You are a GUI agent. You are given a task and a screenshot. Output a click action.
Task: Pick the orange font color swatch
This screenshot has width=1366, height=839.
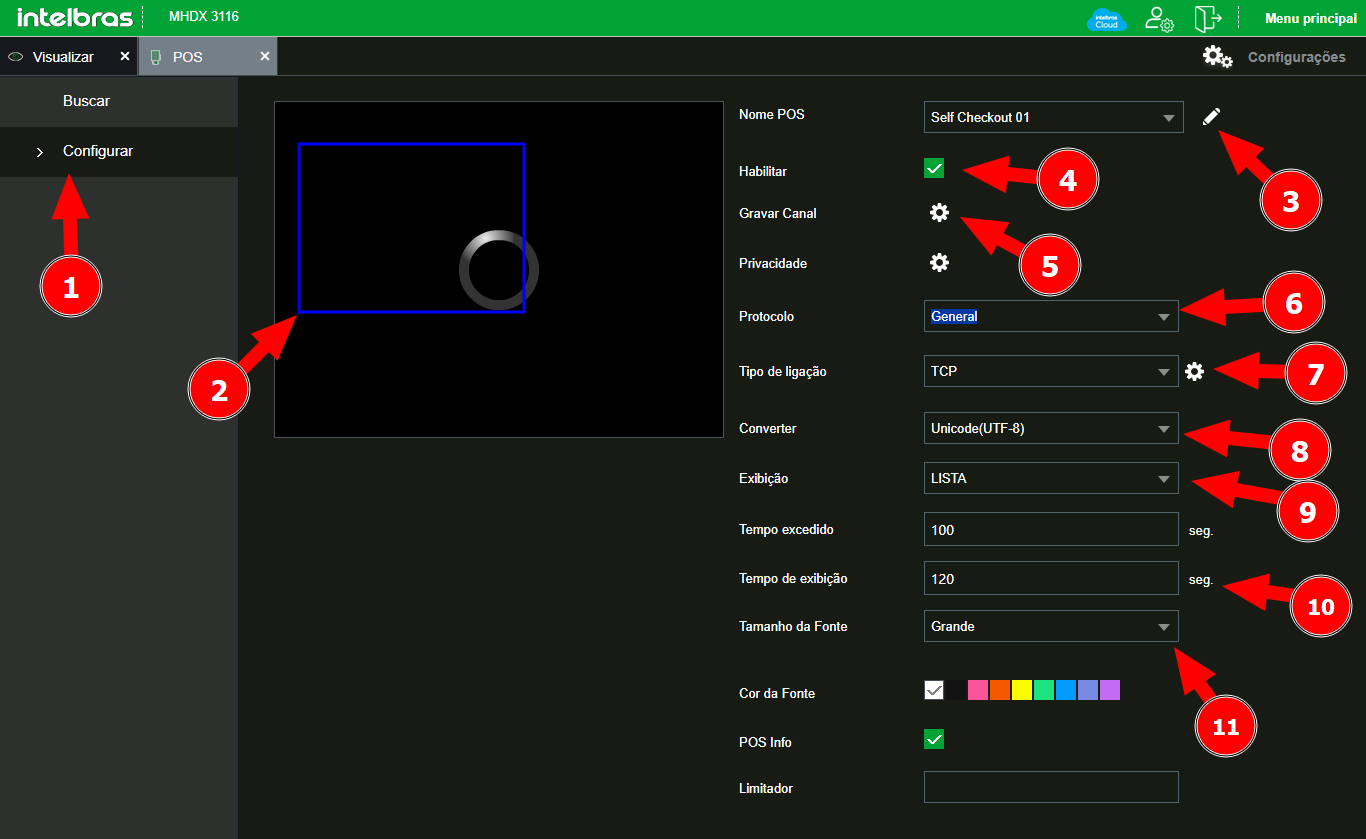(x=1000, y=690)
